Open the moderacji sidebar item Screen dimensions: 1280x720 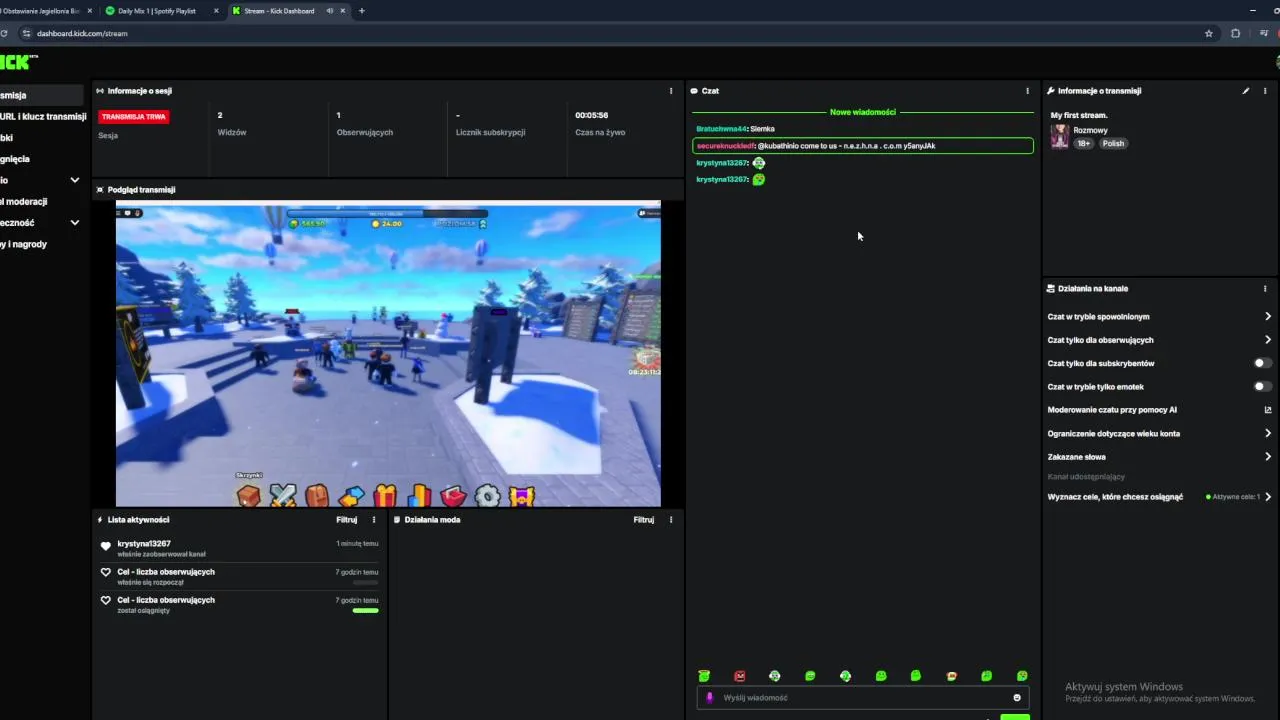[x=23, y=201]
